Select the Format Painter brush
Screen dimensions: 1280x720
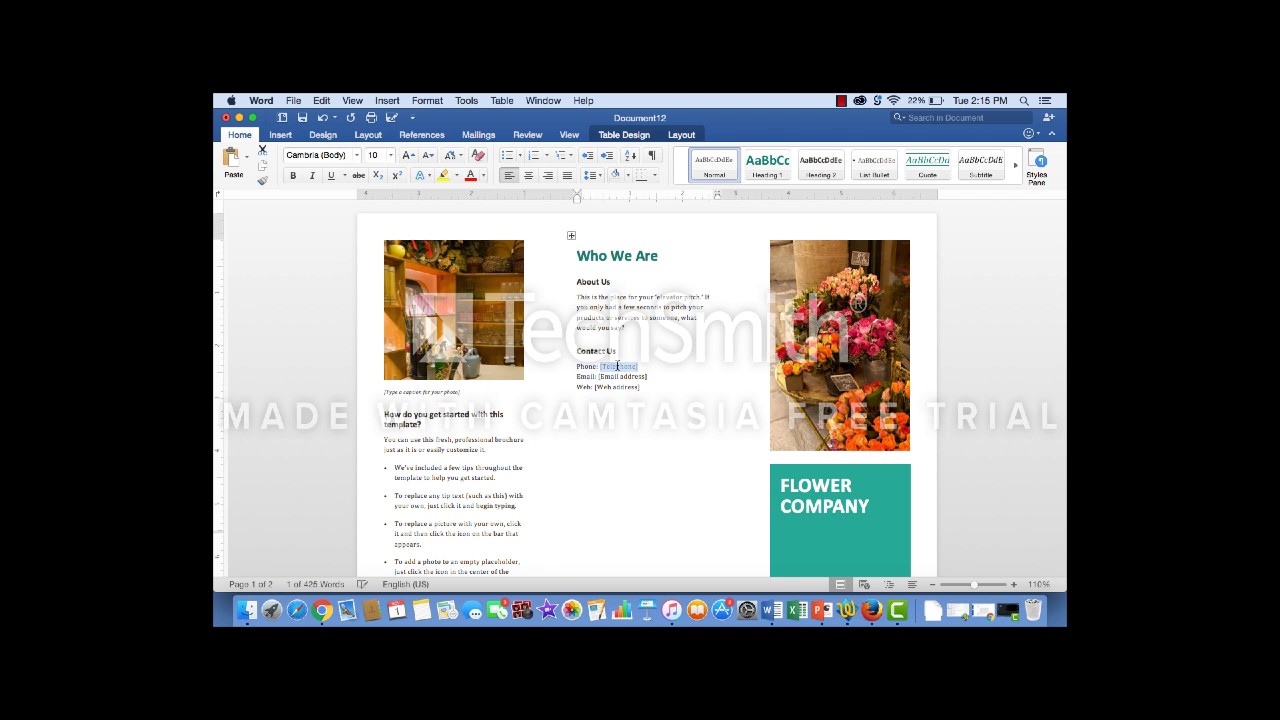click(x=262, y=180)
